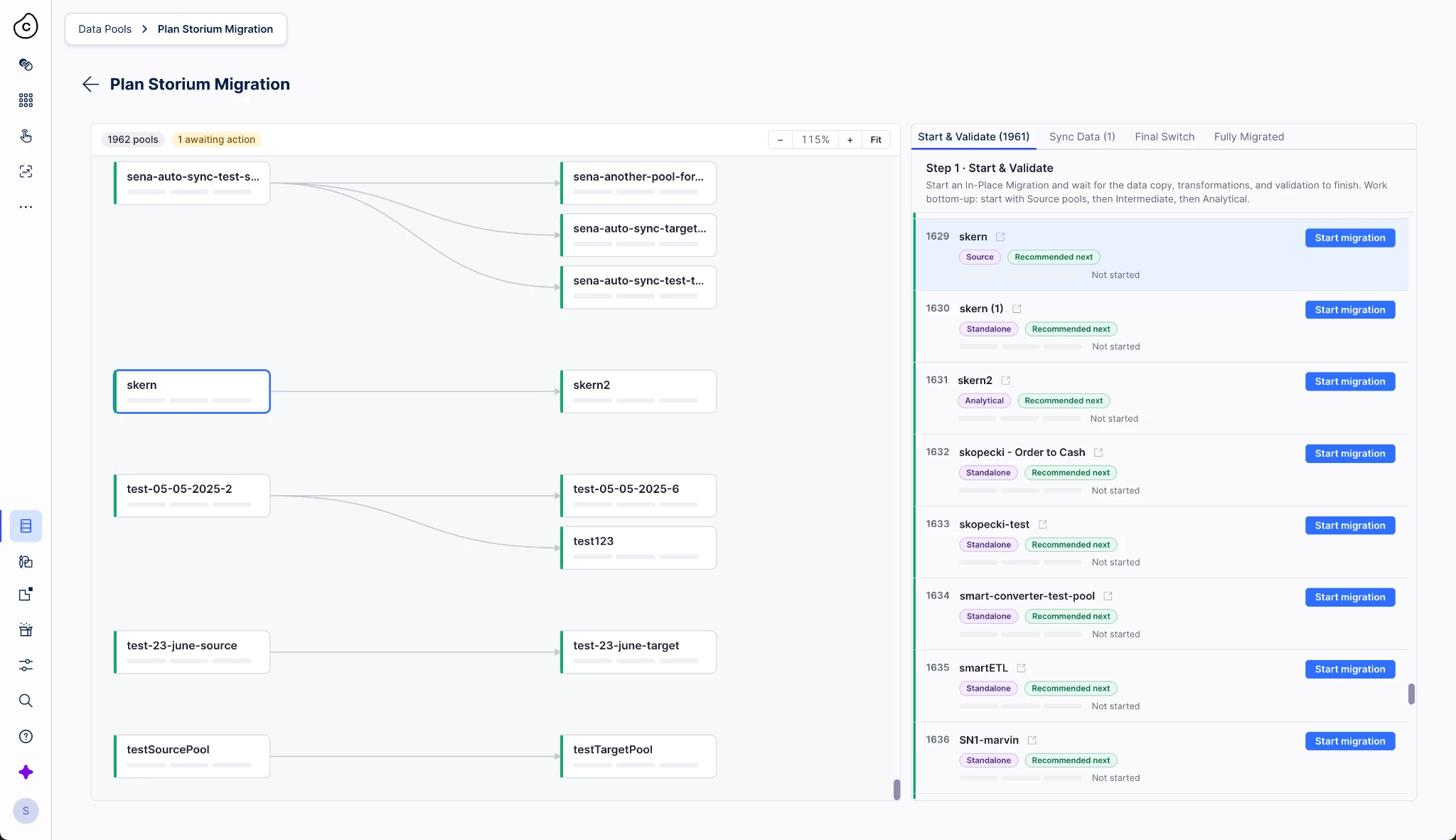1456x840 pixels.
Task: Select the sena-auto-sync-target... node
Action: coord(638,235)
